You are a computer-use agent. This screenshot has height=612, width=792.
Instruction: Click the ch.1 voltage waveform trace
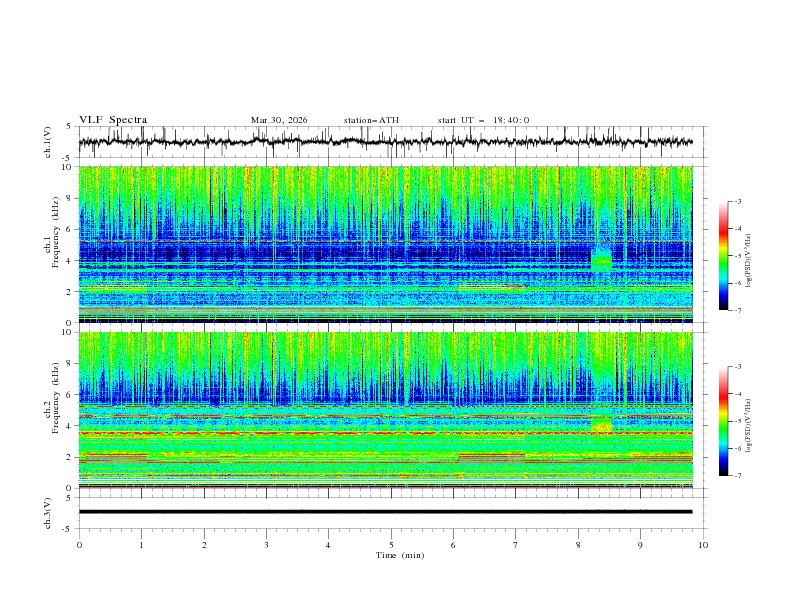385,142
